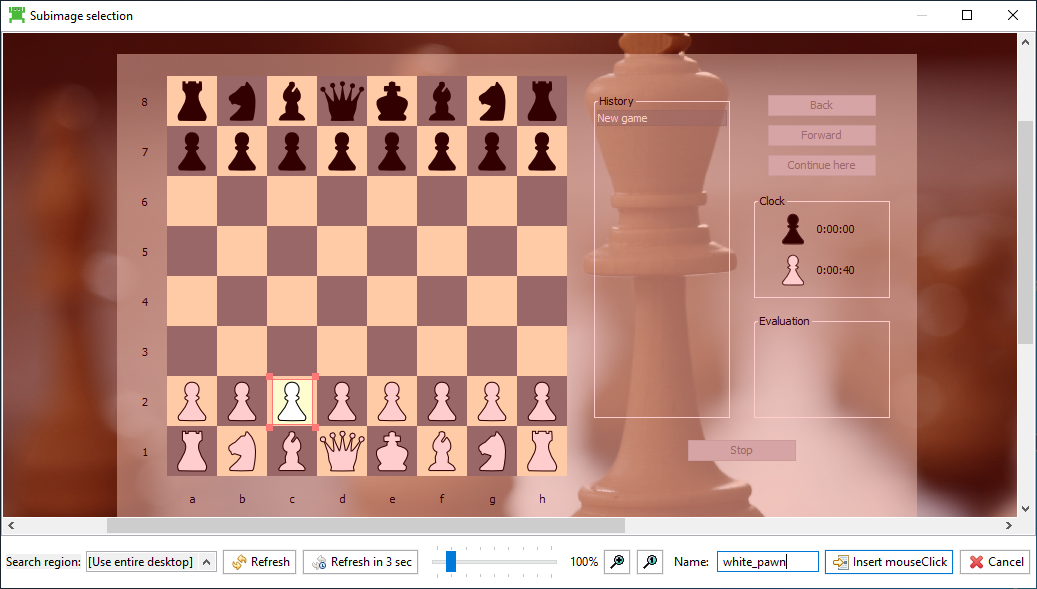Screen dimensions: 1037x589
Task: Click the Insert mouseClick button
Action: point(889,562)
